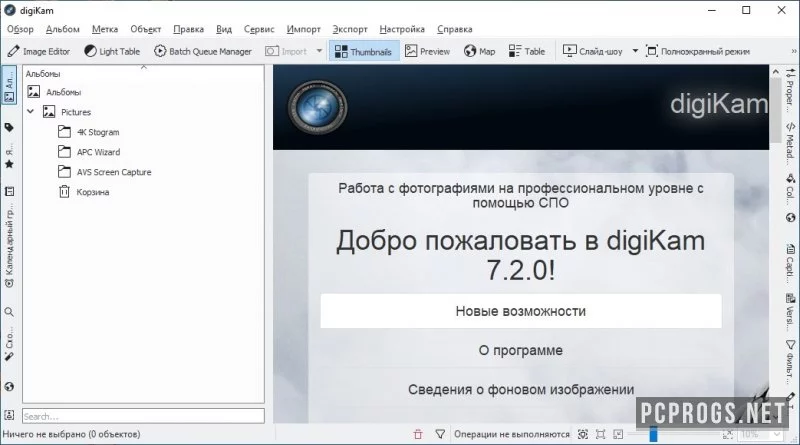Screen dimensions: 800x445
Task: Open the Обзор menu
Action: (x=20, y=29)
